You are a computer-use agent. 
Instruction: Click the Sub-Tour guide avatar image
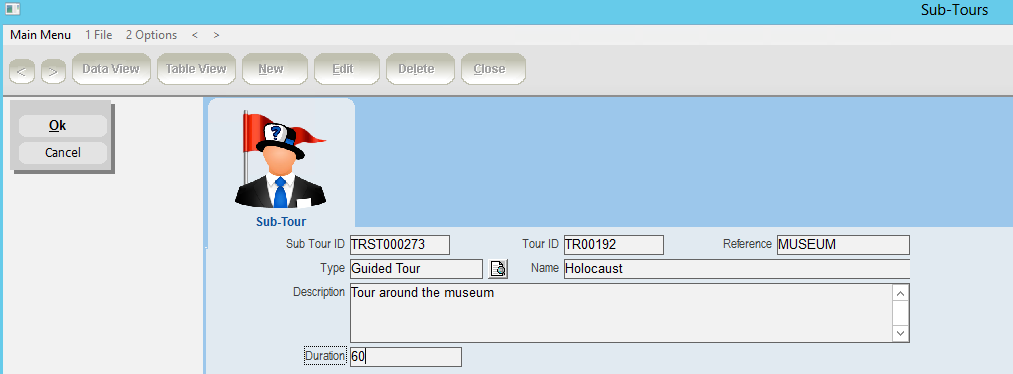(x=281, y=160)
